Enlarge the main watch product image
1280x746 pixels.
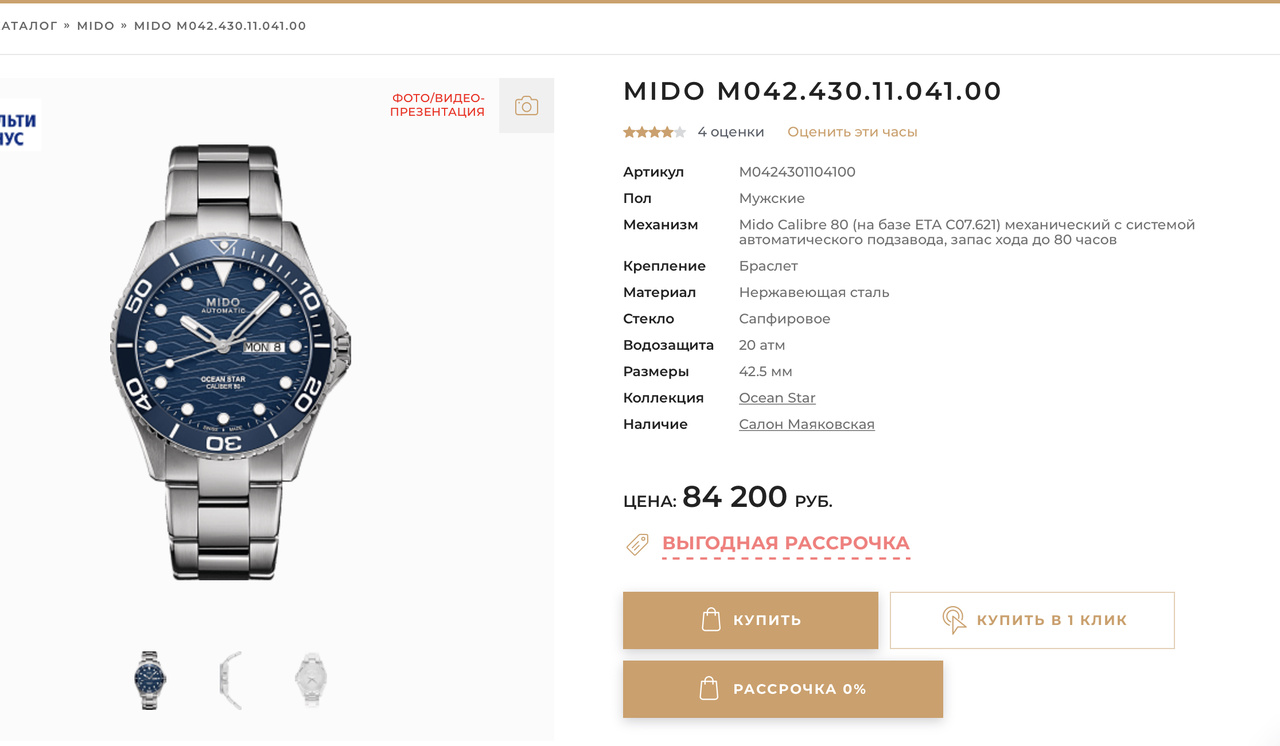(230, 362)
